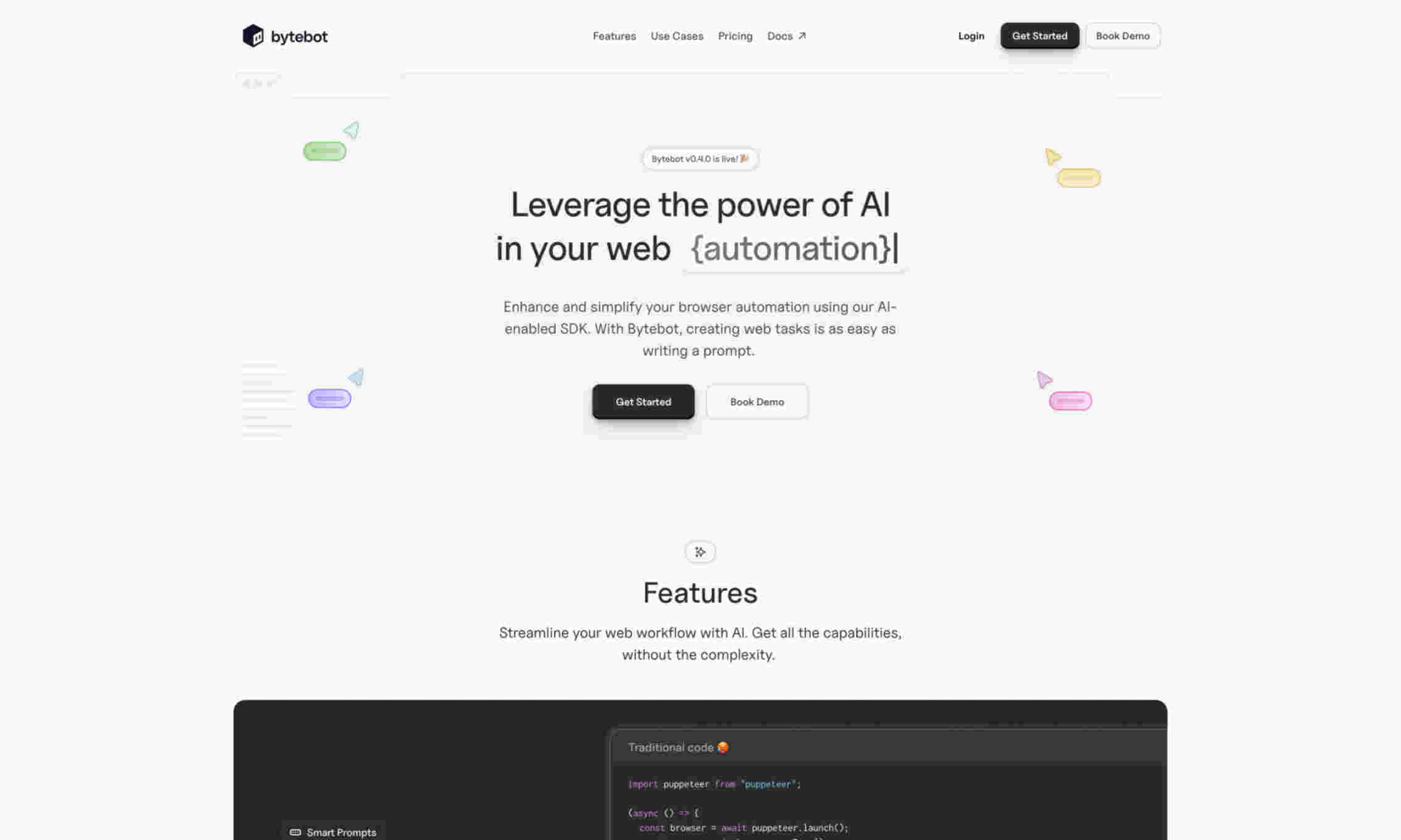The image size is (1401, 840).
Task: Click the green pill-shaped toggle top-left
Action: (x=325, y=150)
